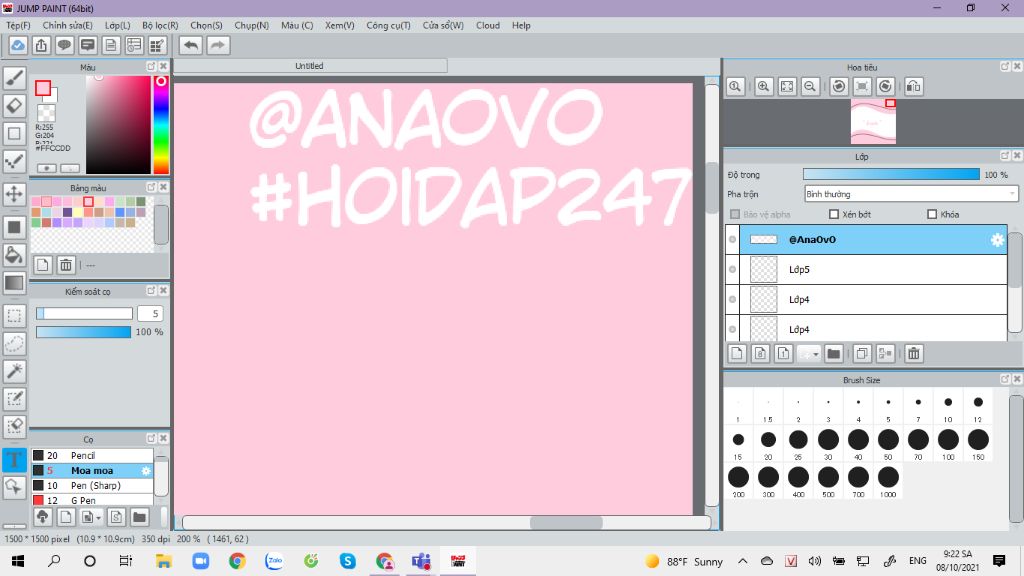Delete layer with layer panel trash icon
The width and height of the screenshot is (1024, 576).
pyautogui.click(x=914, y=353)
